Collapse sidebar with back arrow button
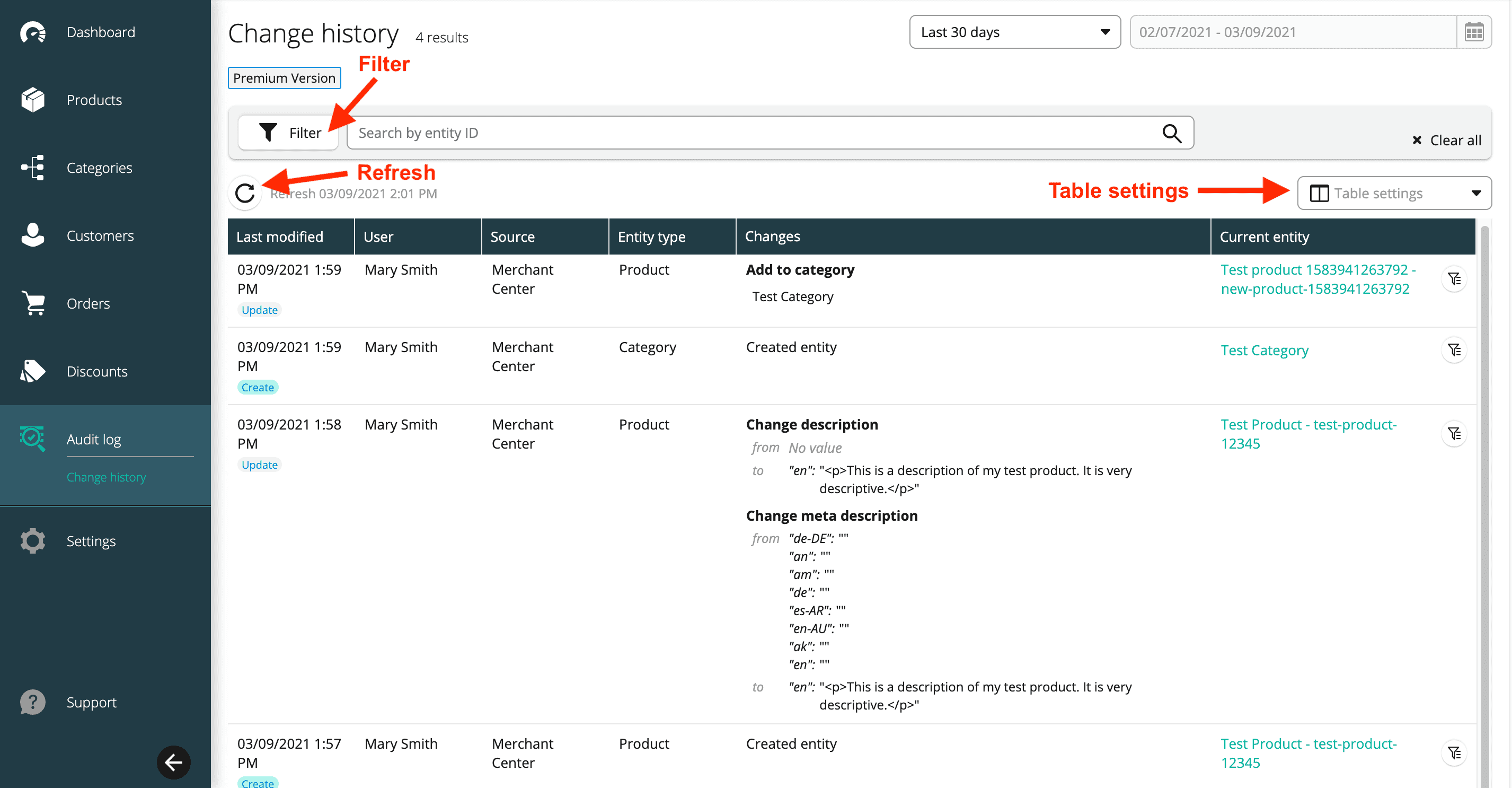Viewport: 1512px width, 788px height. 174,762
